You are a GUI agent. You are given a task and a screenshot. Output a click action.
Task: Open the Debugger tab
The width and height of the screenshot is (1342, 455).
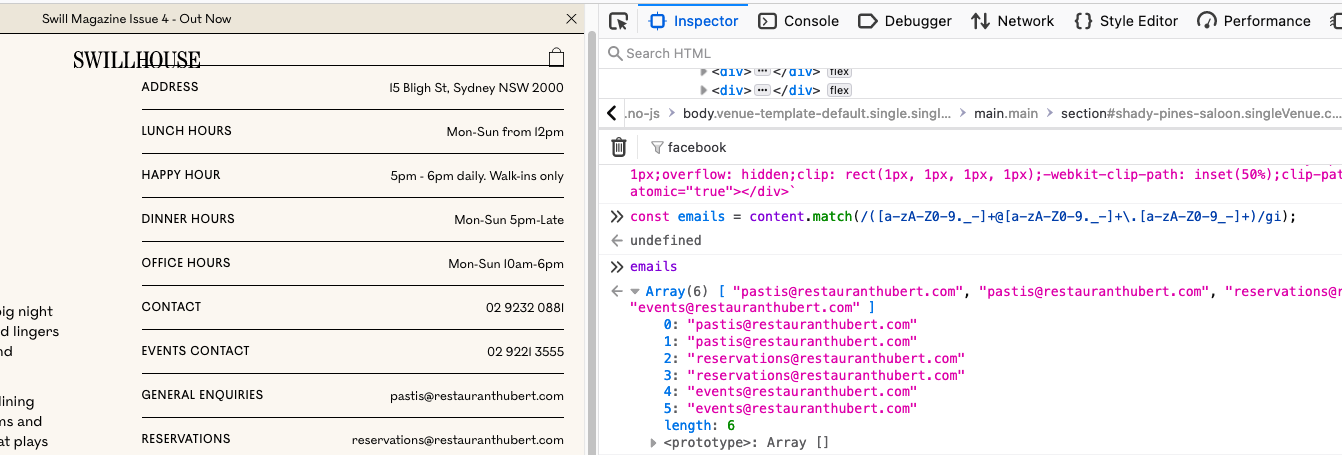click(x=905, y=21)
